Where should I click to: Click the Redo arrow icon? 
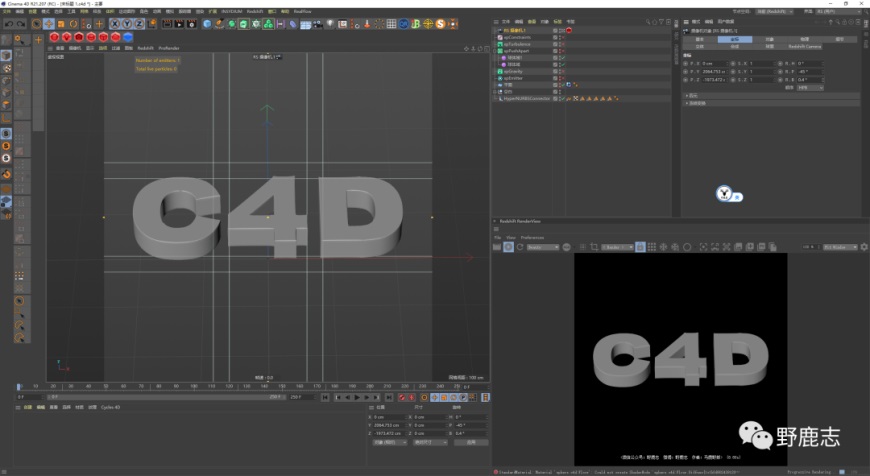tap(21, 24)
